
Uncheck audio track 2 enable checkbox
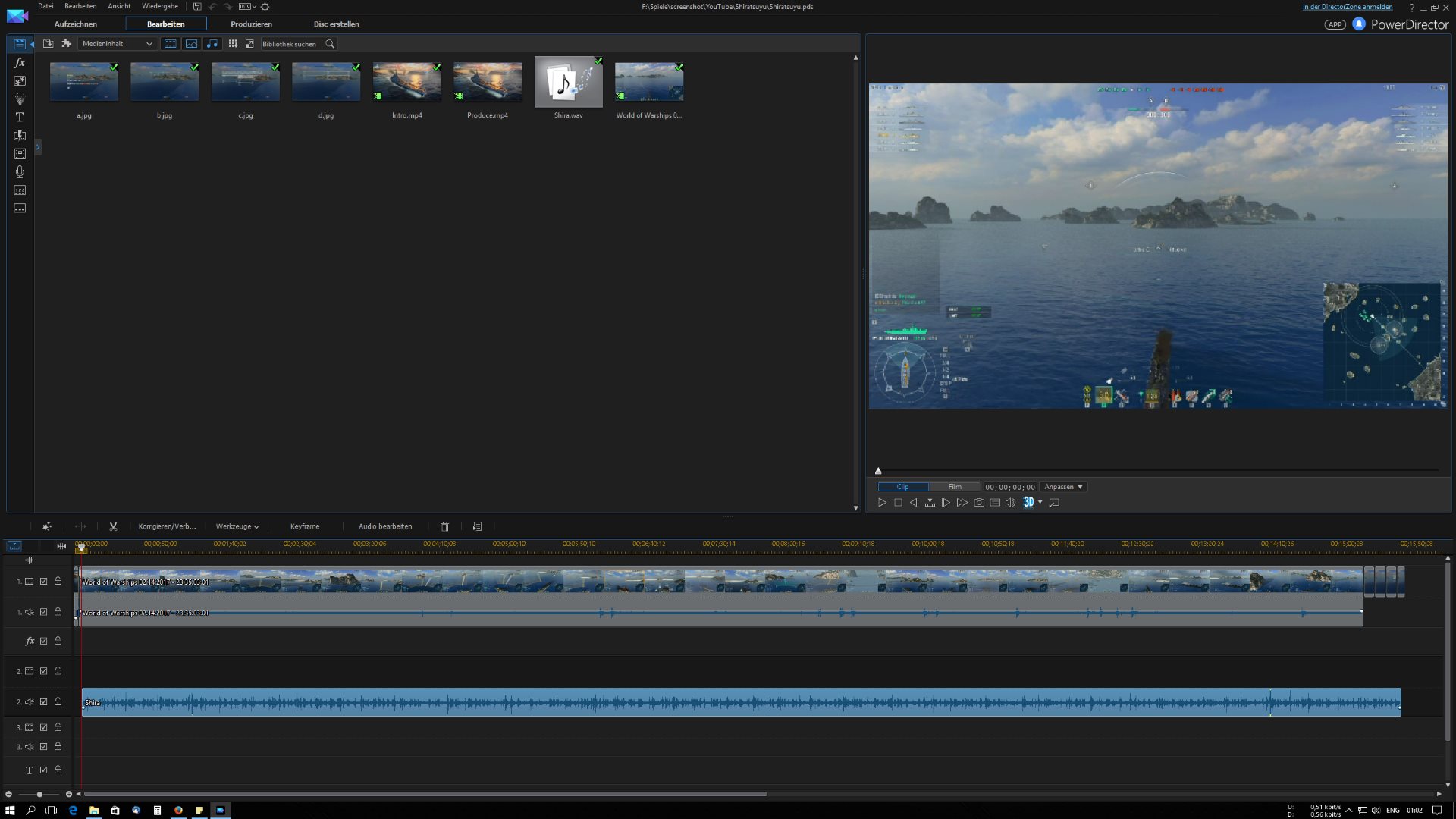[44, 702]
